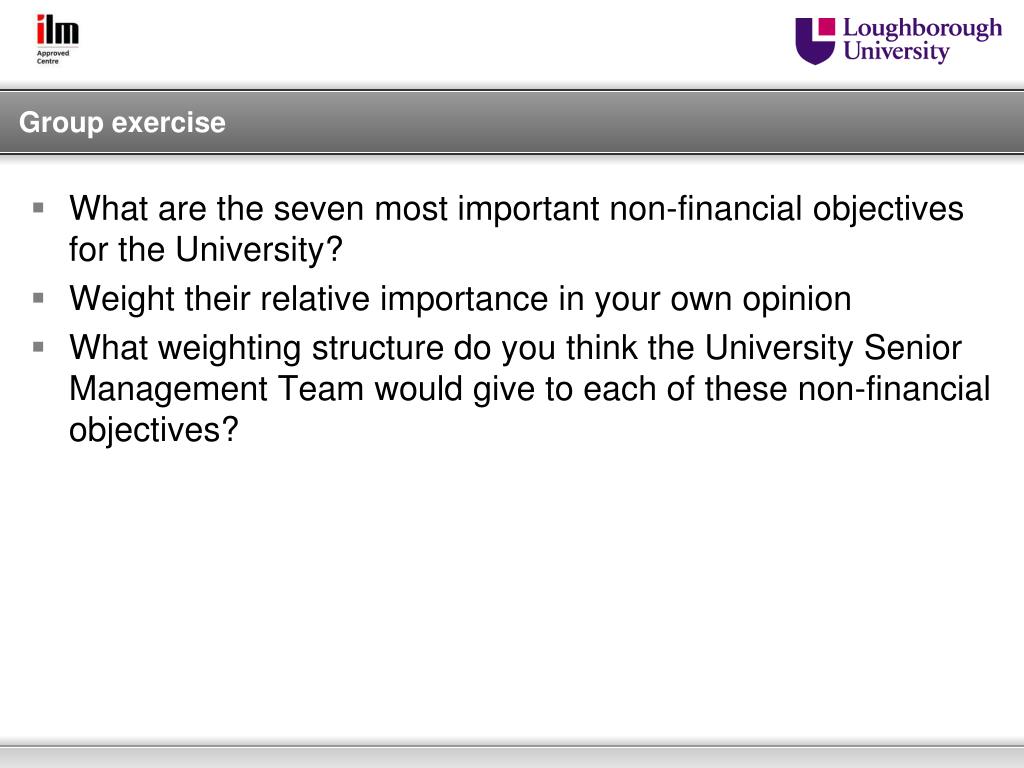Select "What are the seven most important" line

point(516,210)
